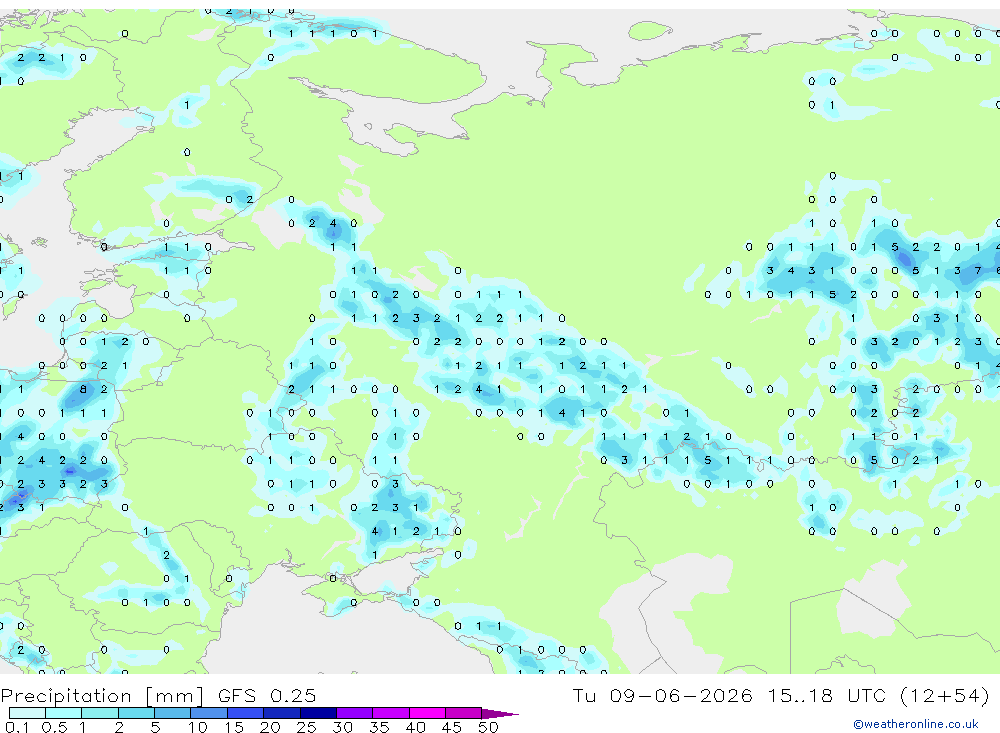Click the '0.1' legend scale label
The width and height of the screenshot is (1000, 733).
coord(17,727)
